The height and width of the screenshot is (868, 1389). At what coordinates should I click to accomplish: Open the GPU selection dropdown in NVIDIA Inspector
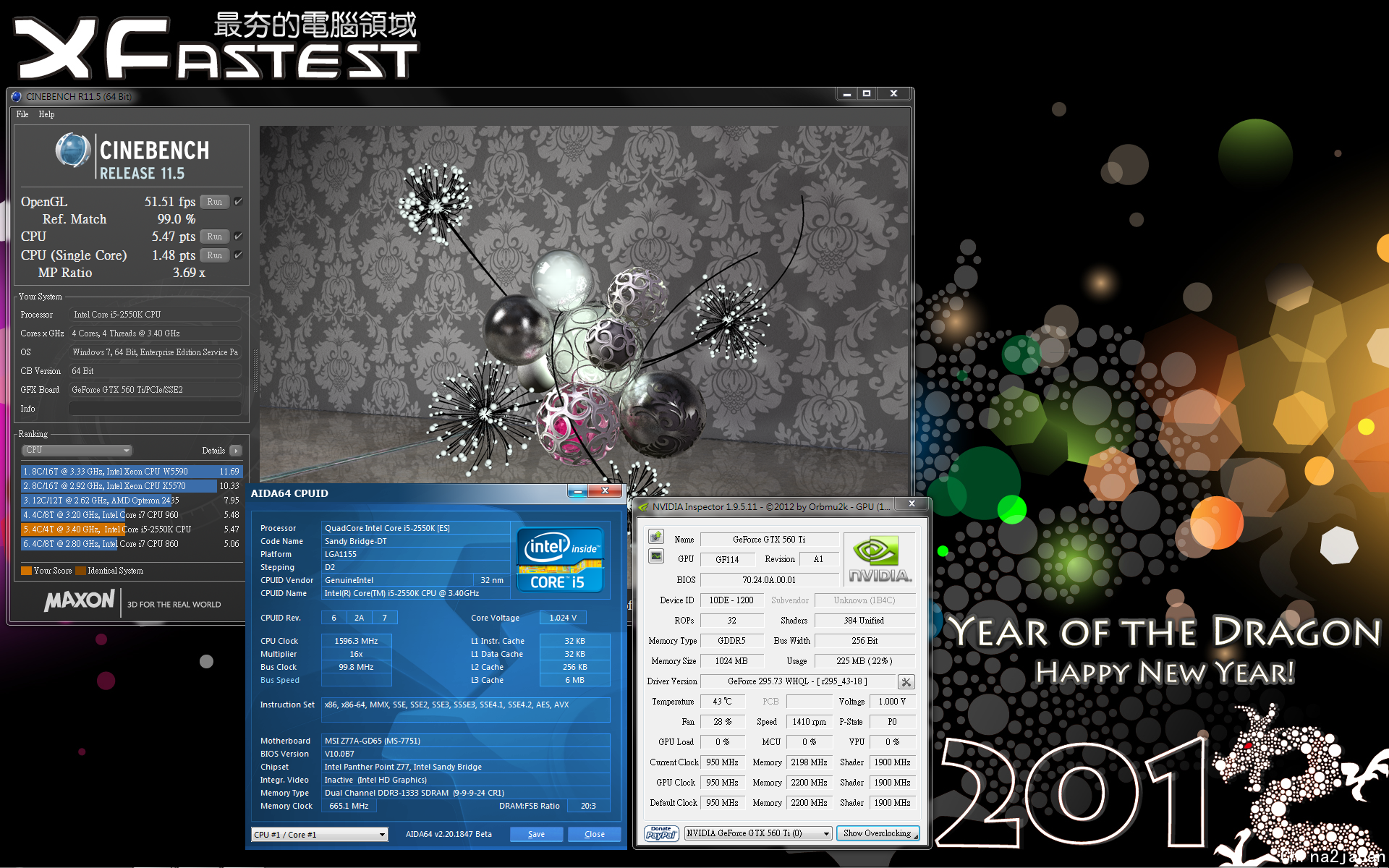click(x=758, y=833)
